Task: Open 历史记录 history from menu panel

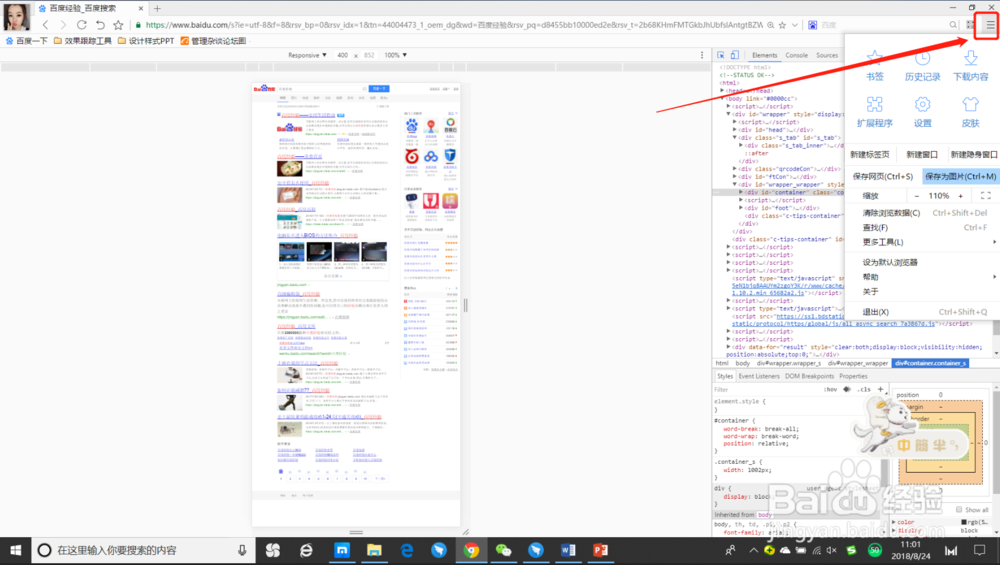Action: coord(922,66)
